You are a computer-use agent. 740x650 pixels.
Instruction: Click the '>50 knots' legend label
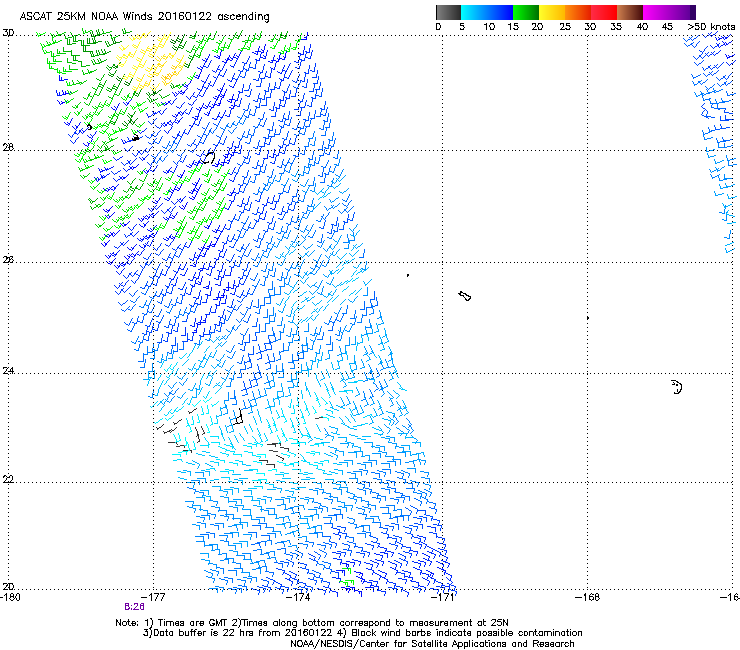tap(711, 26)
